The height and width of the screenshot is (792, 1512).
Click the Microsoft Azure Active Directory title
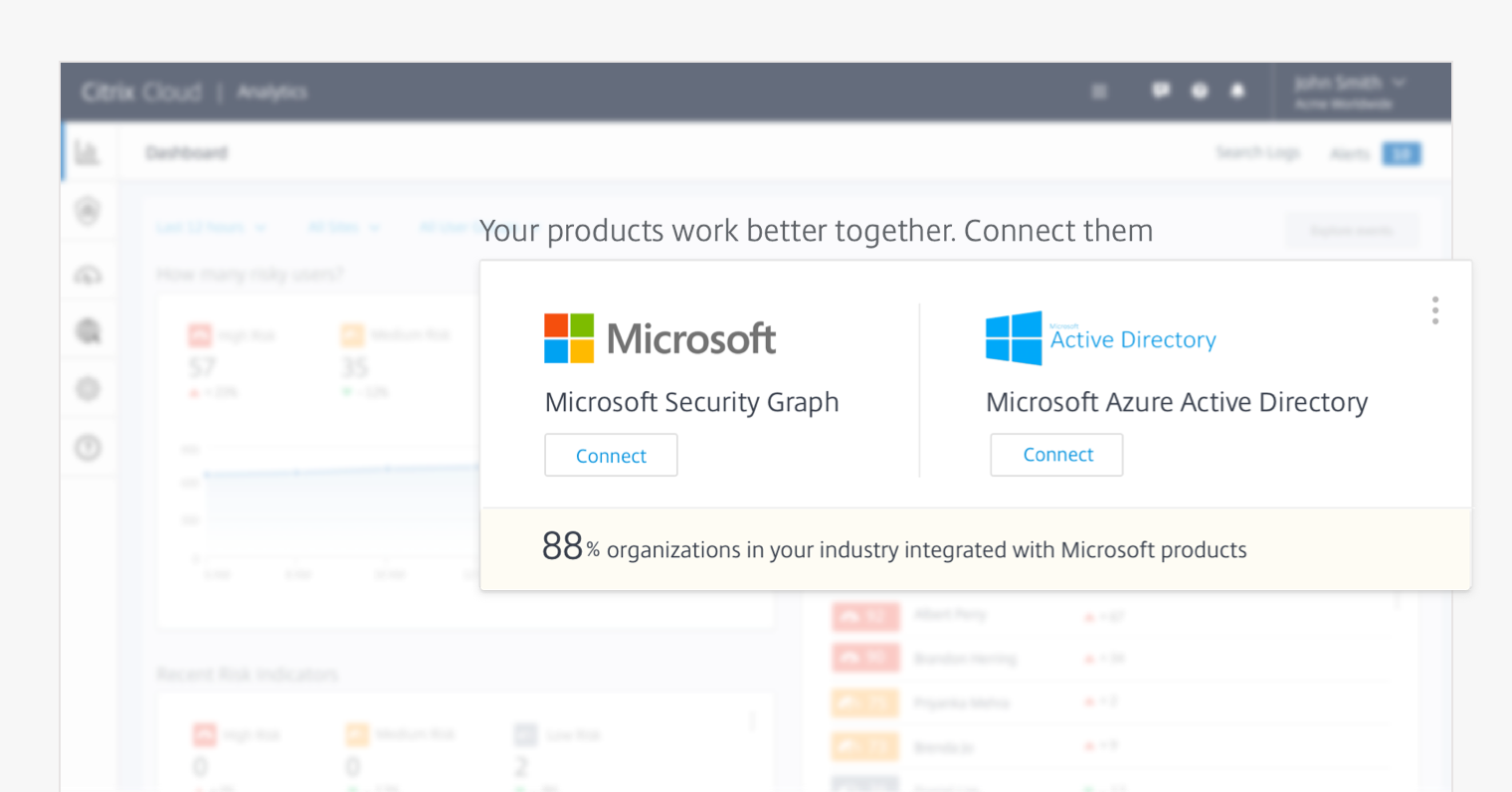coord(1176,402)
